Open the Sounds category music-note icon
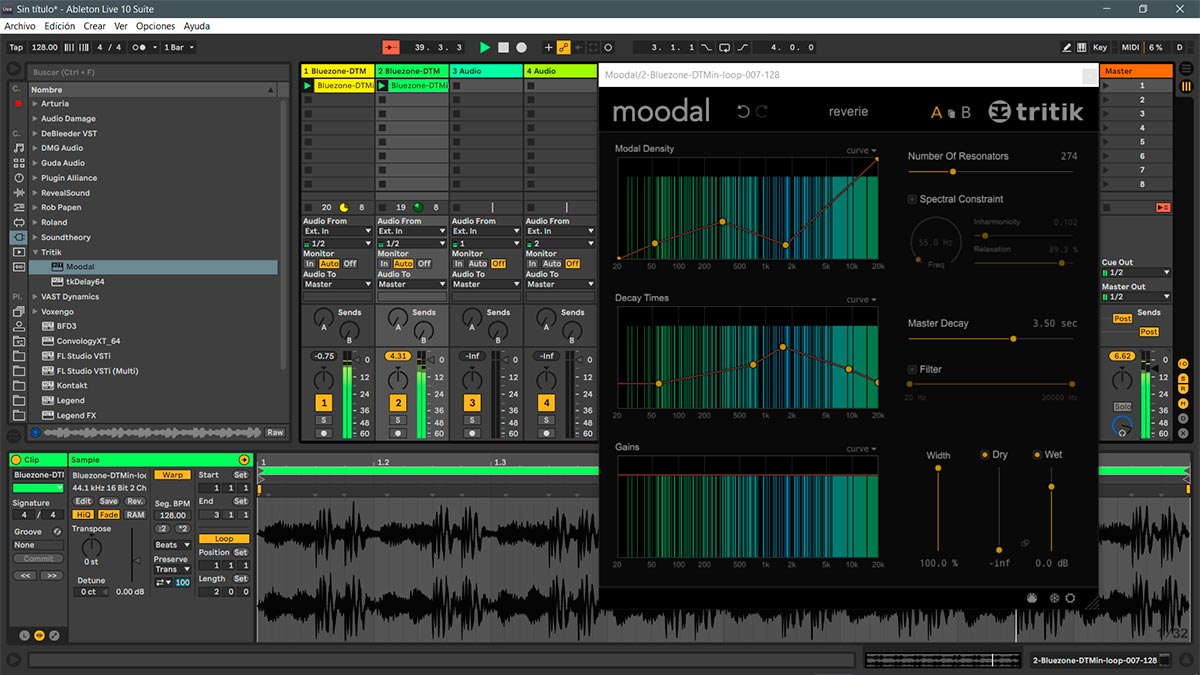The height and width of the screenshot is (675, 1200). [17, 148]
